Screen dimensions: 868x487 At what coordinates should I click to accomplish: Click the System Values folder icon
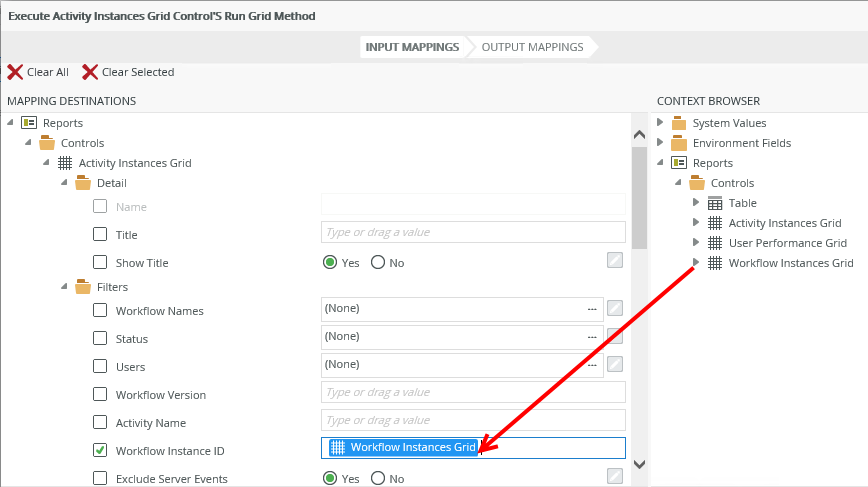click(x=679, y=123)
